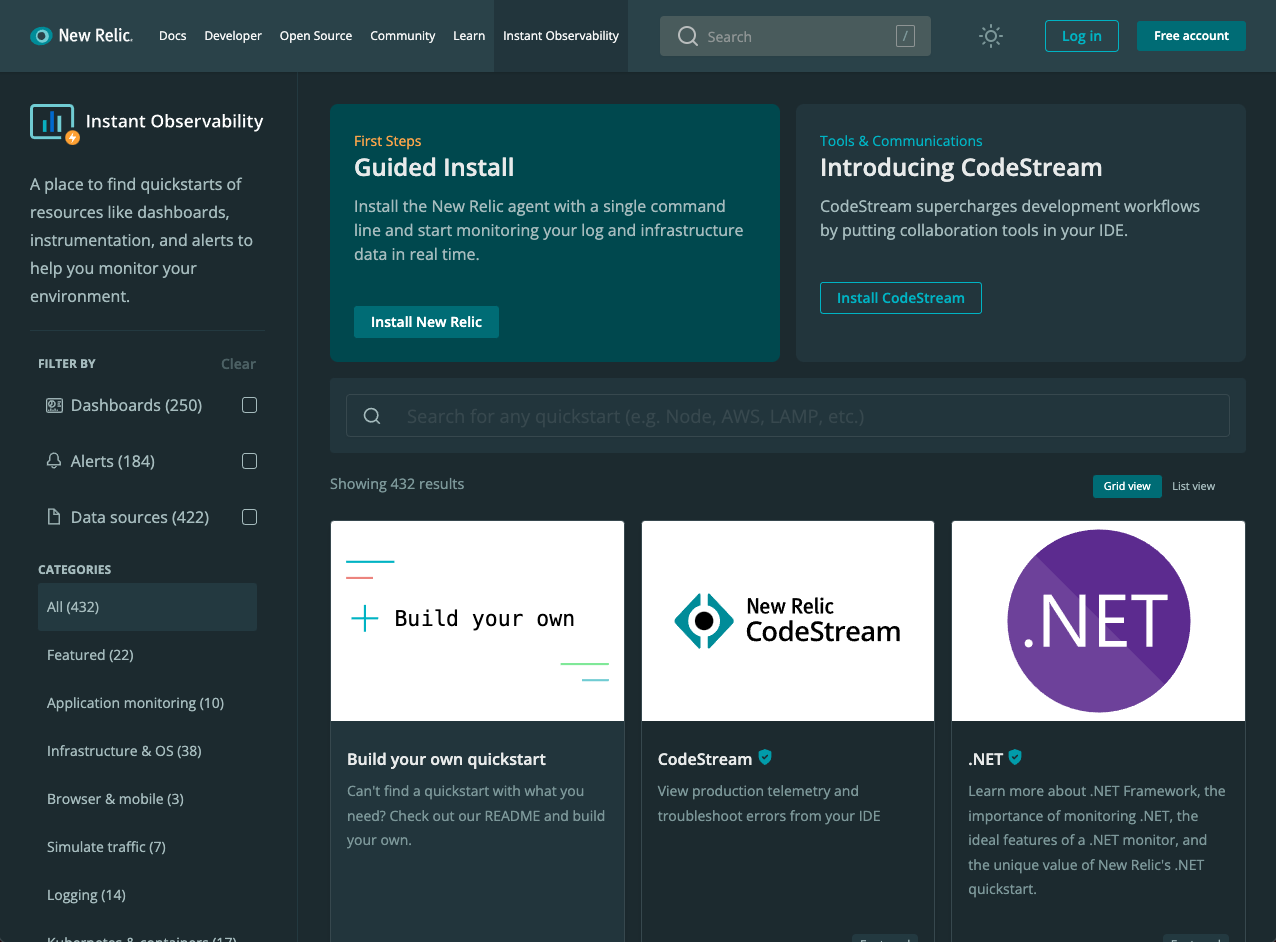Image resolution: width=1276 pixels, height=942 pixels.
Task: Click the magnifier icon in top search bar
Action: 687,36
